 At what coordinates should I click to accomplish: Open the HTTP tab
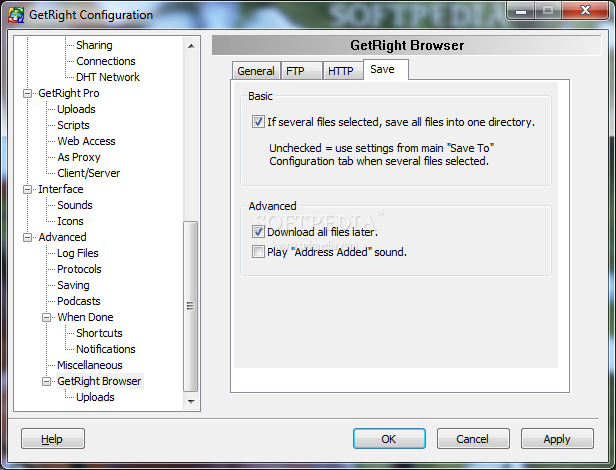coord(343,71)
